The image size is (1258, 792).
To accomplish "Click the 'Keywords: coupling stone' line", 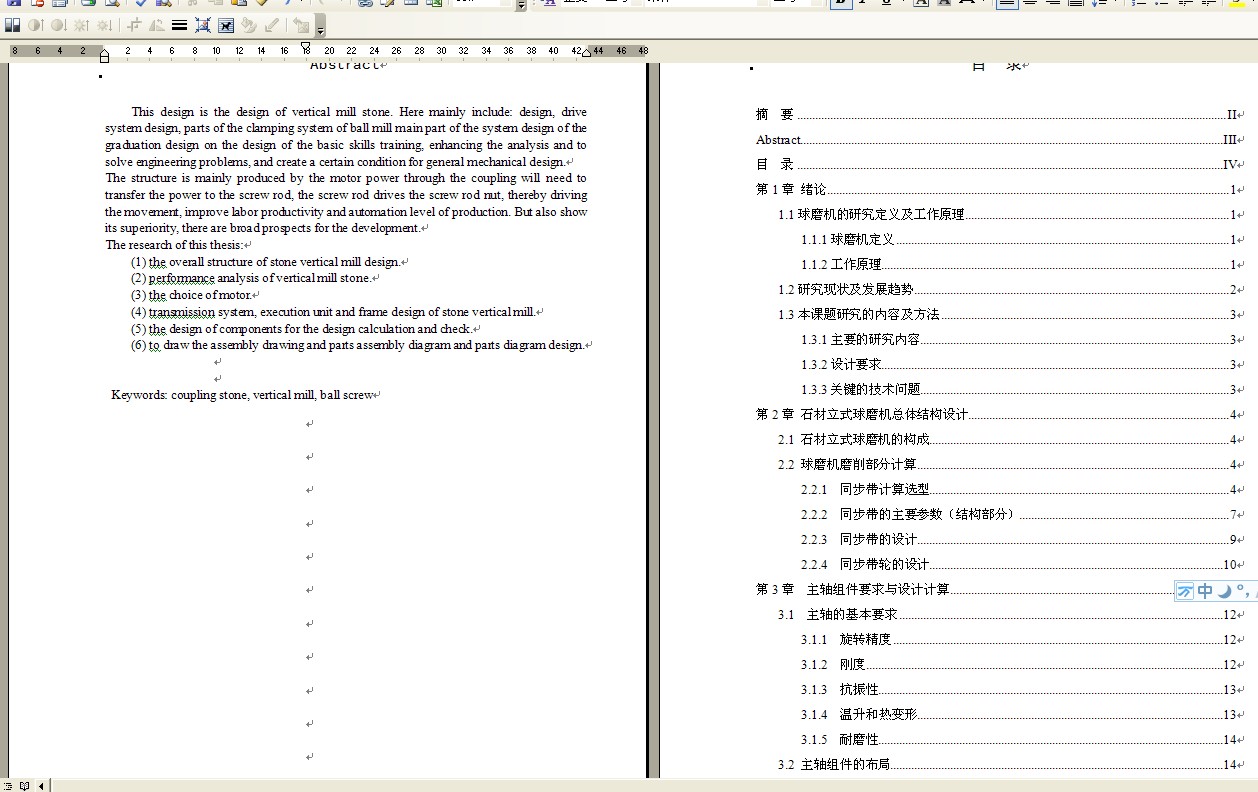I will coord(245,395).
